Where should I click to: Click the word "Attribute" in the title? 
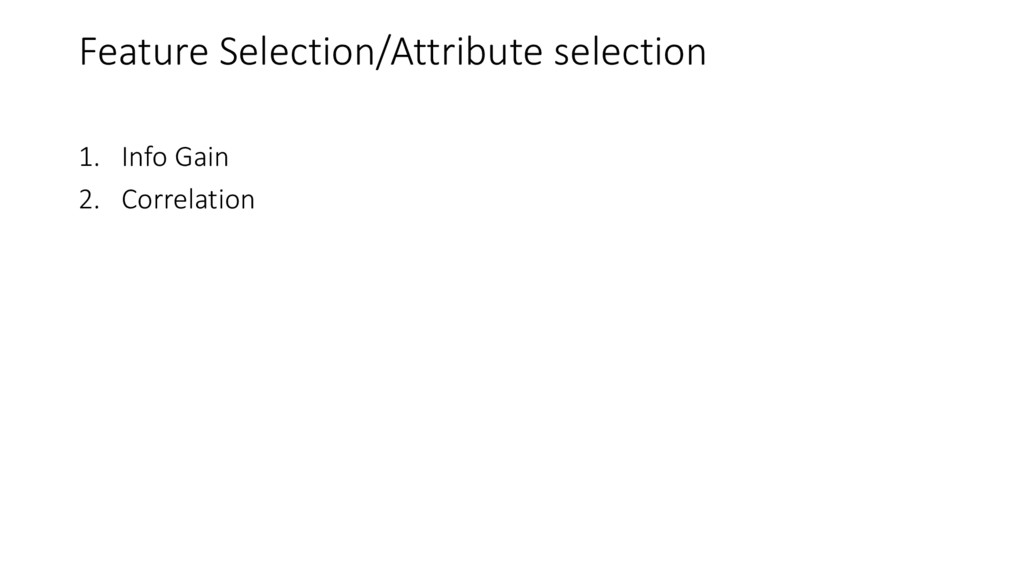(x=466, y=52)
